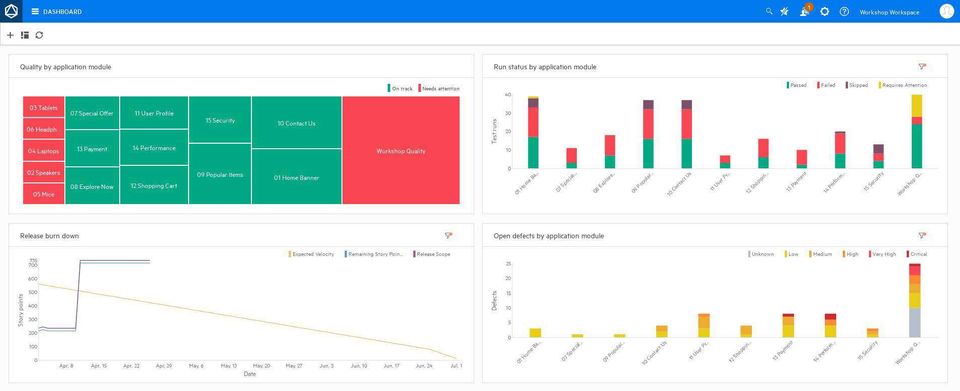960x391 pixels.
Task: Toggle the Requires Attention legend entry
Action: coord(903,85)
